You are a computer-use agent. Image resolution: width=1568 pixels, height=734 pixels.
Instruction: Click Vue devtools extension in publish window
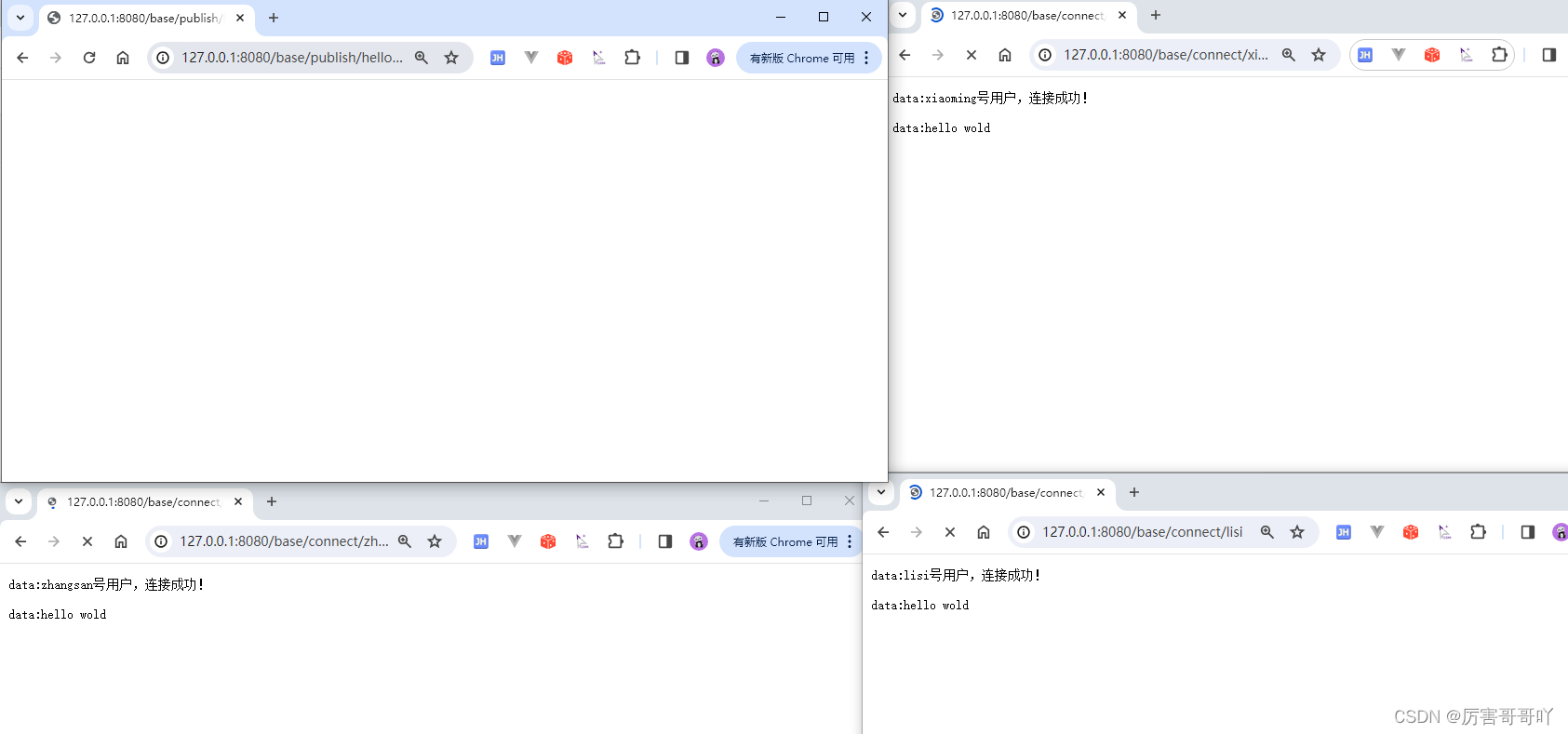(531, 58)
